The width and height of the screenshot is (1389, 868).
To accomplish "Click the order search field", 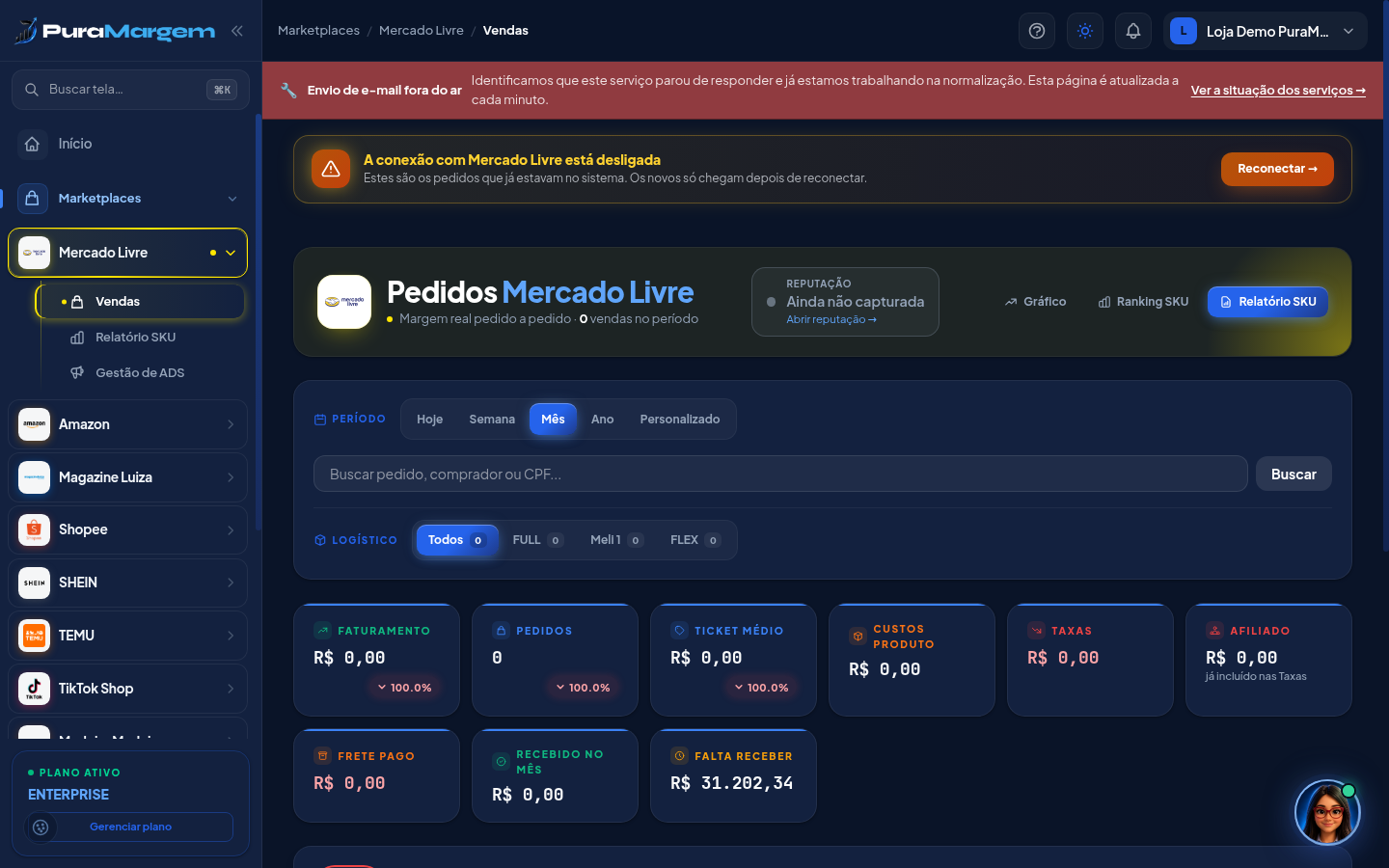I will tap(780, 475).
